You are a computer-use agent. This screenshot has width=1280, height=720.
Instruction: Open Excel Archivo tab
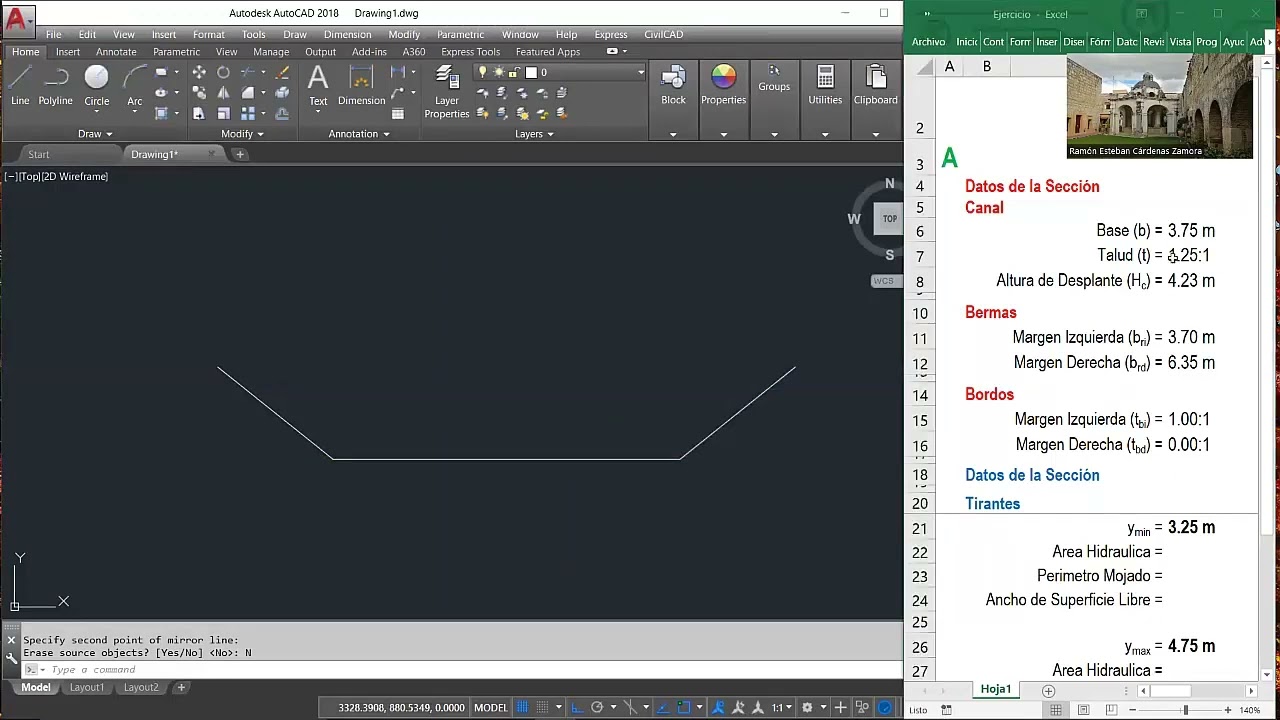tap(928, 42)
